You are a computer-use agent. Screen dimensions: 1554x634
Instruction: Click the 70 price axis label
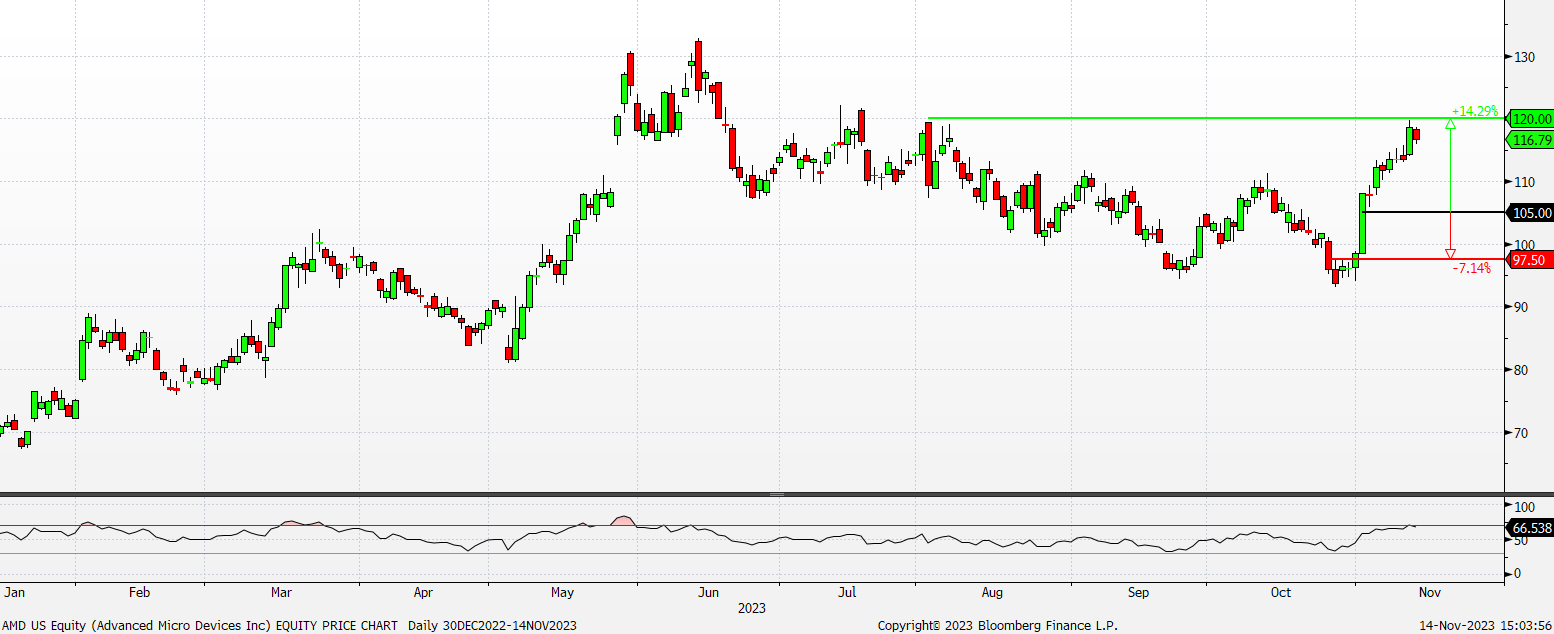pos(1521,433)
